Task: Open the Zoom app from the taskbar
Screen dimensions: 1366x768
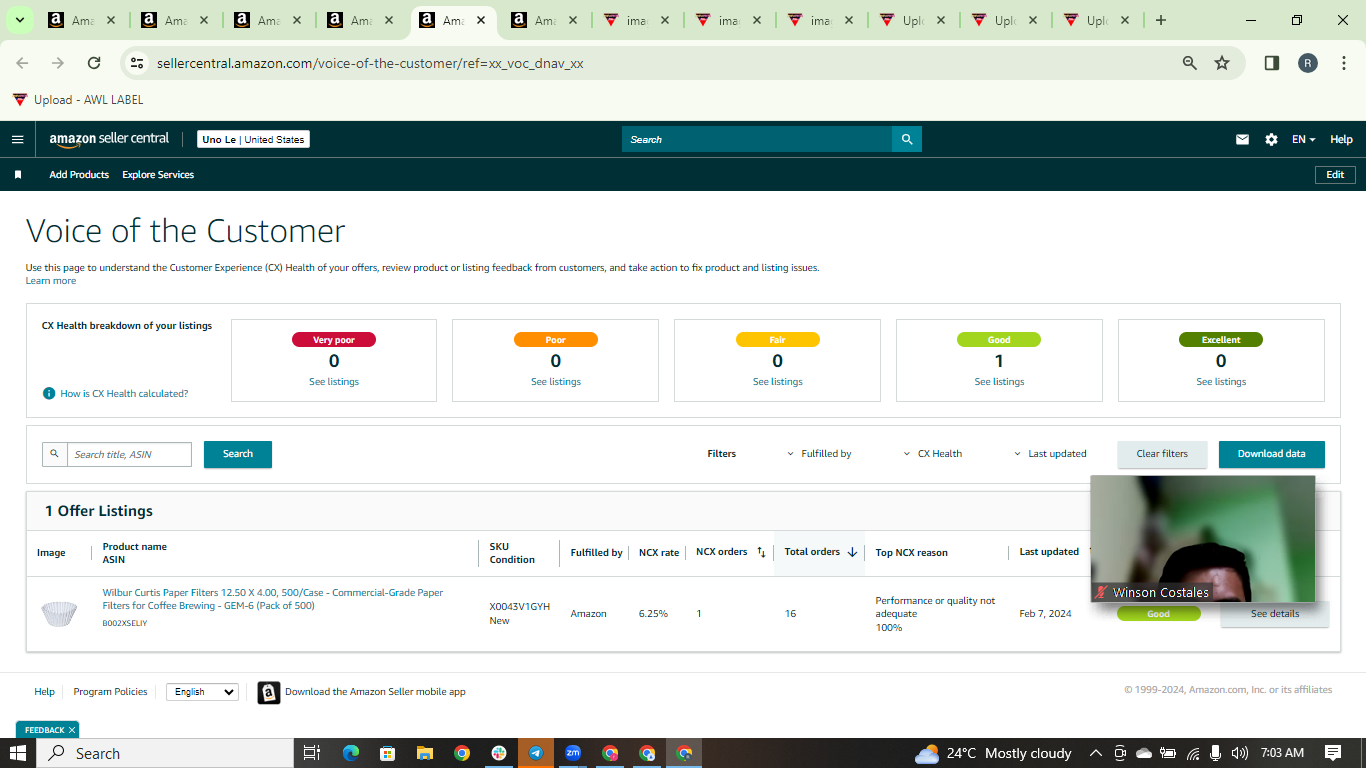Action: coord(573,753)
